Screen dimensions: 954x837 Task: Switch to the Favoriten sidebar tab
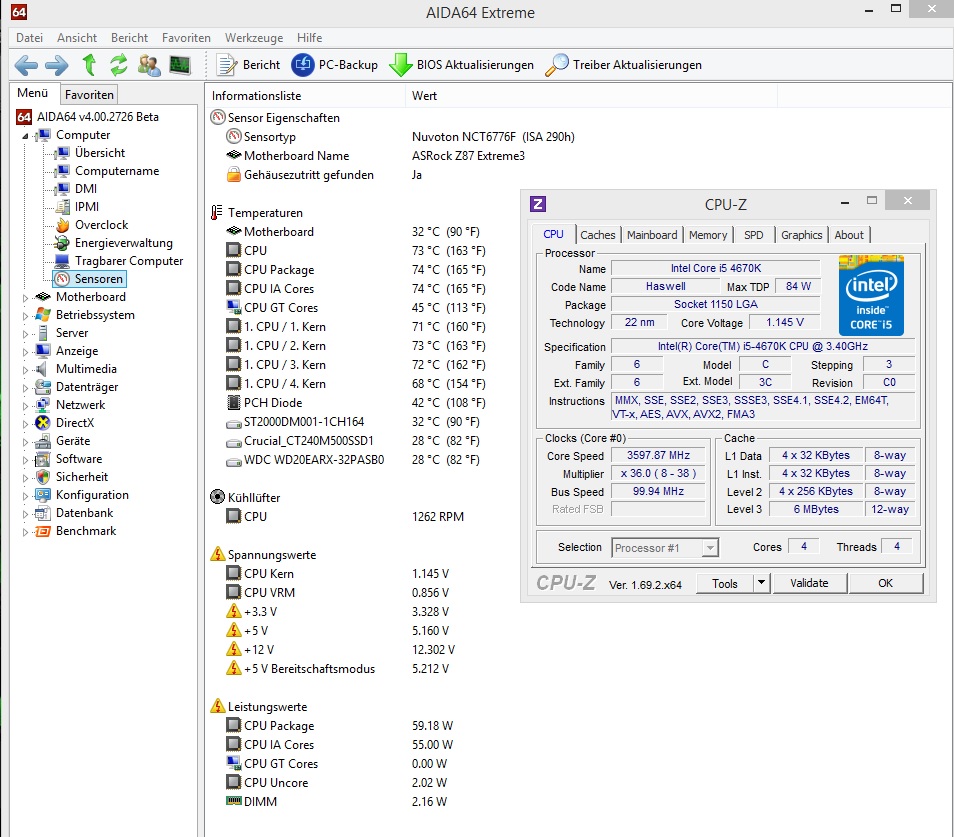click(89, 94)
